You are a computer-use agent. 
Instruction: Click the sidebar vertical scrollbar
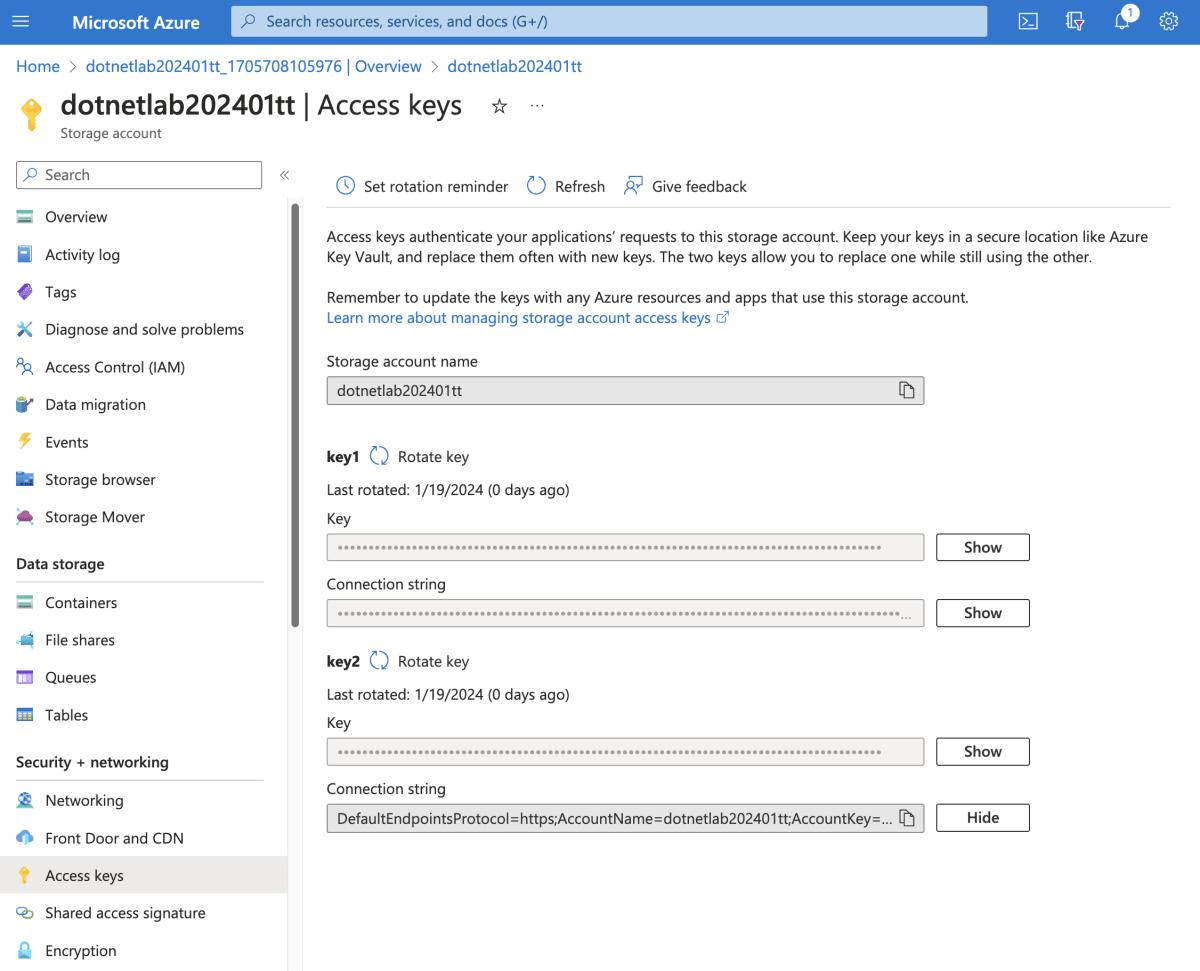click(295, 414)
